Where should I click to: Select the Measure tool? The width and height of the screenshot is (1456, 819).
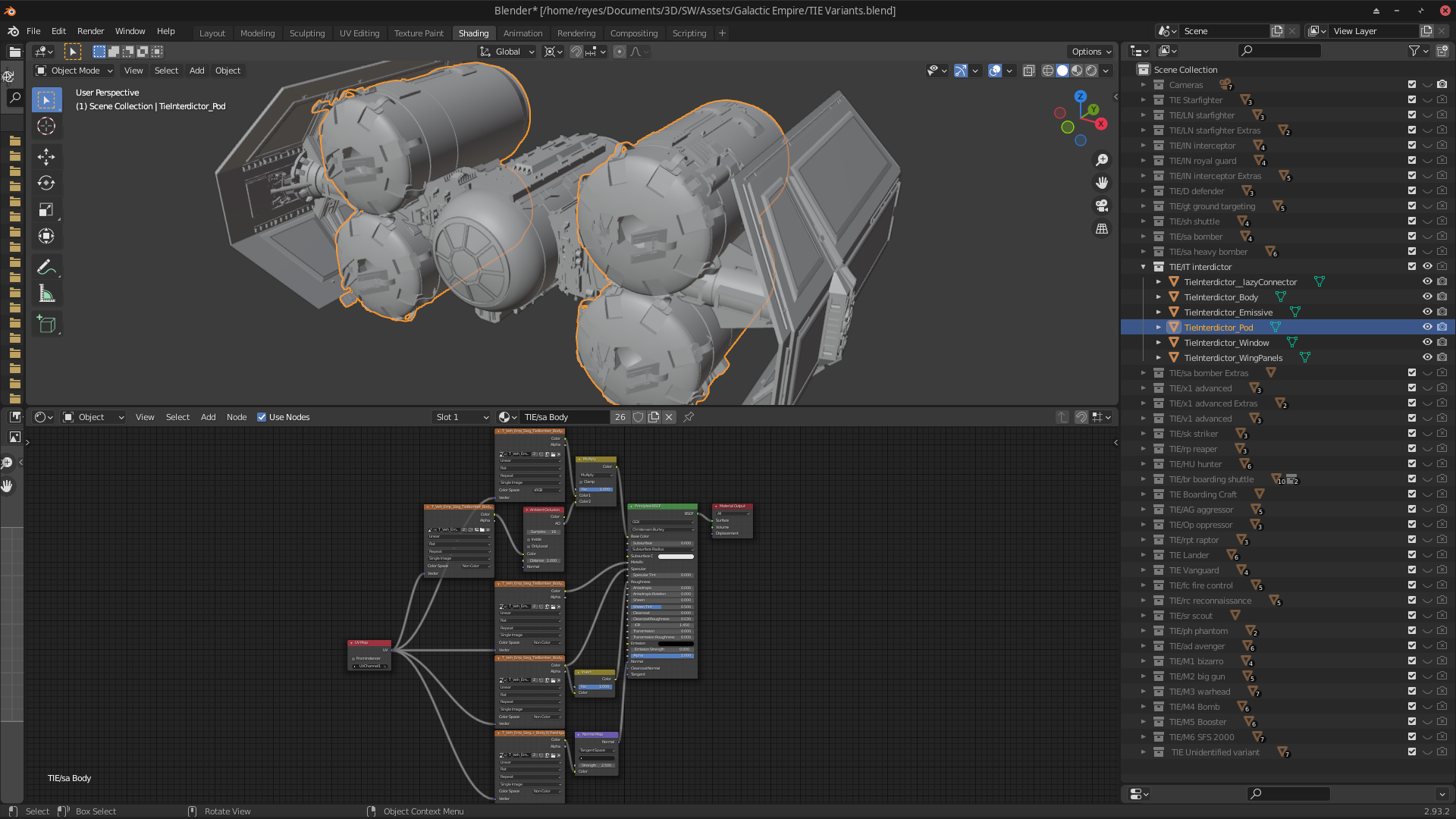[x=46, y=293]
